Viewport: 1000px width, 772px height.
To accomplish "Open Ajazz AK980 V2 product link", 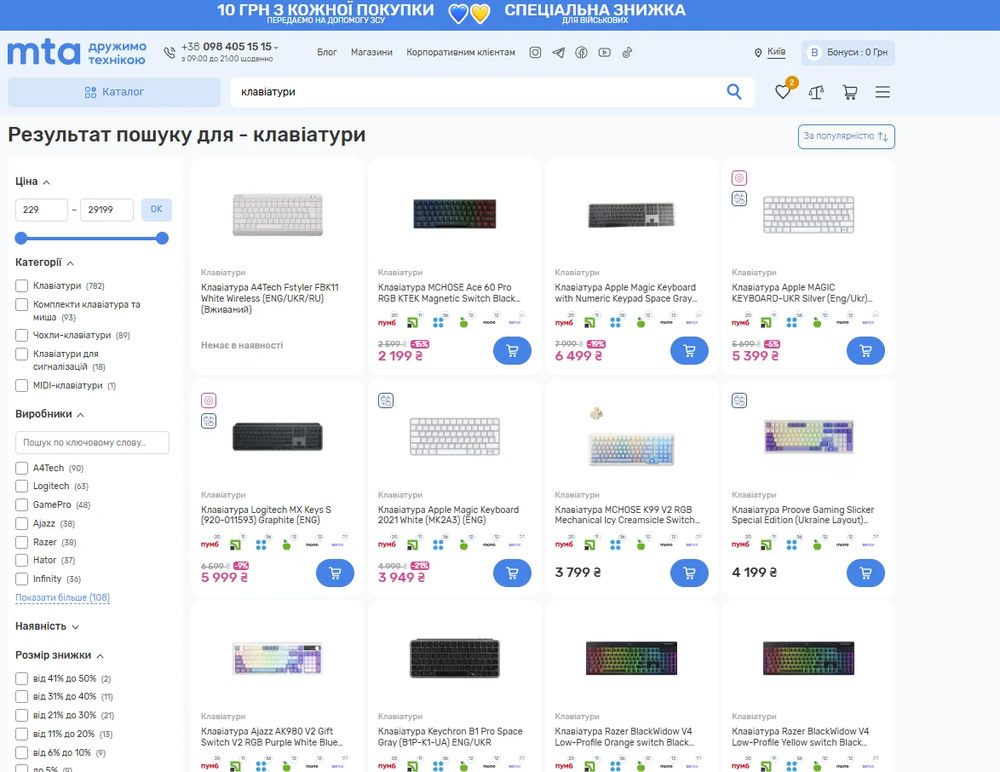I will coord(272,737).
